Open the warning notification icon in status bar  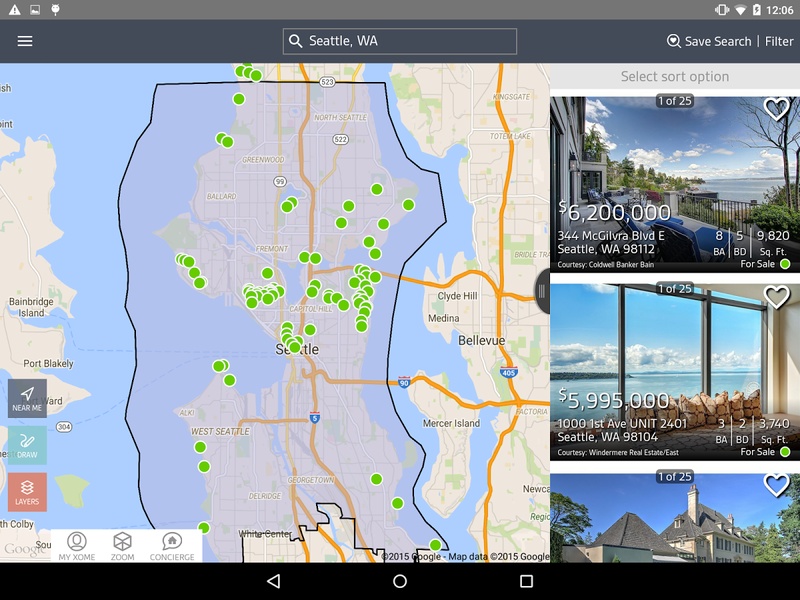(x=15, y=10)
